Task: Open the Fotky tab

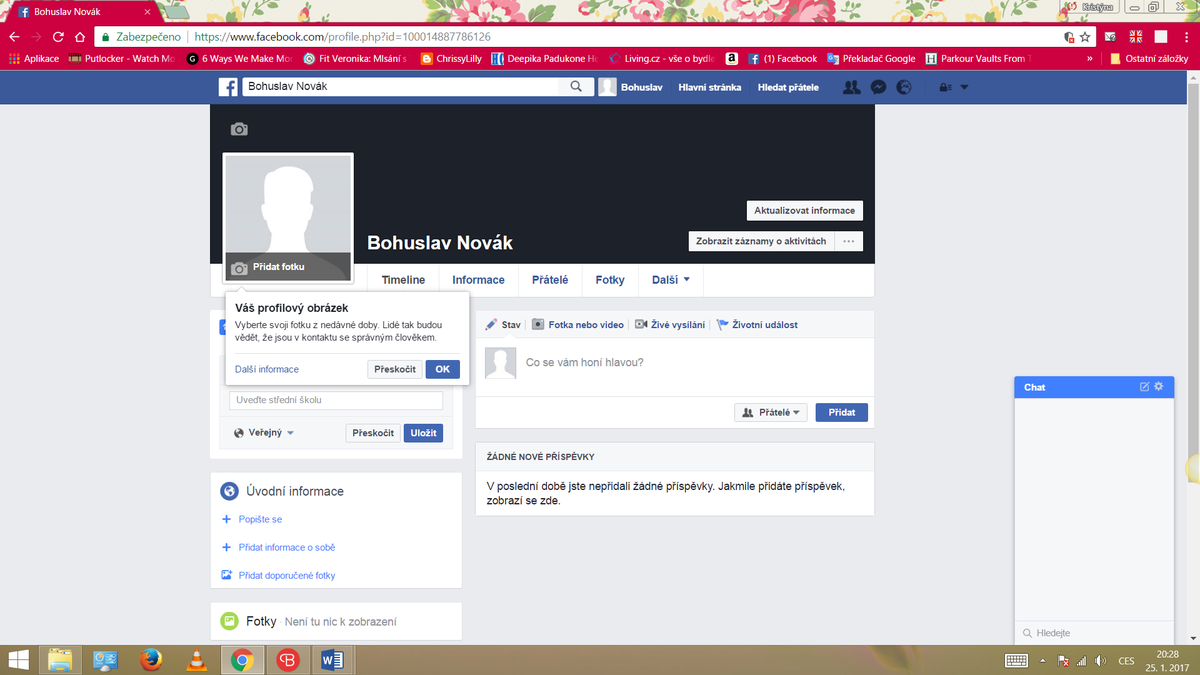Action: (609, 280)
